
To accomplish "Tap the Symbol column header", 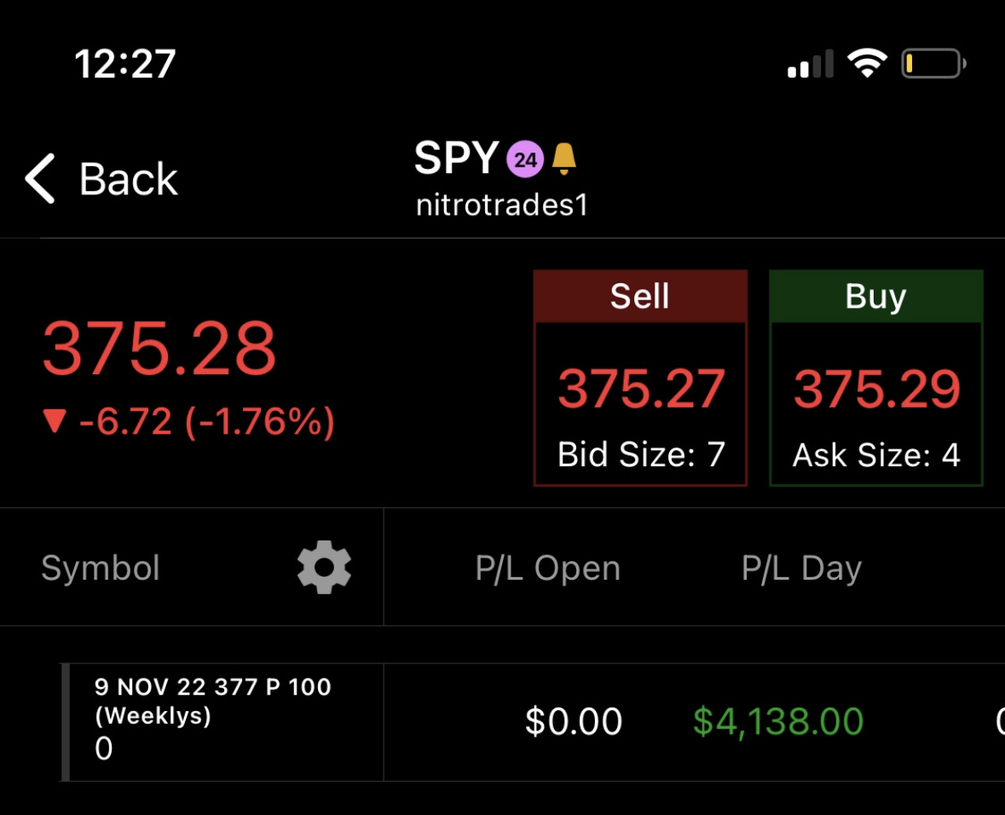I will 100,568.
